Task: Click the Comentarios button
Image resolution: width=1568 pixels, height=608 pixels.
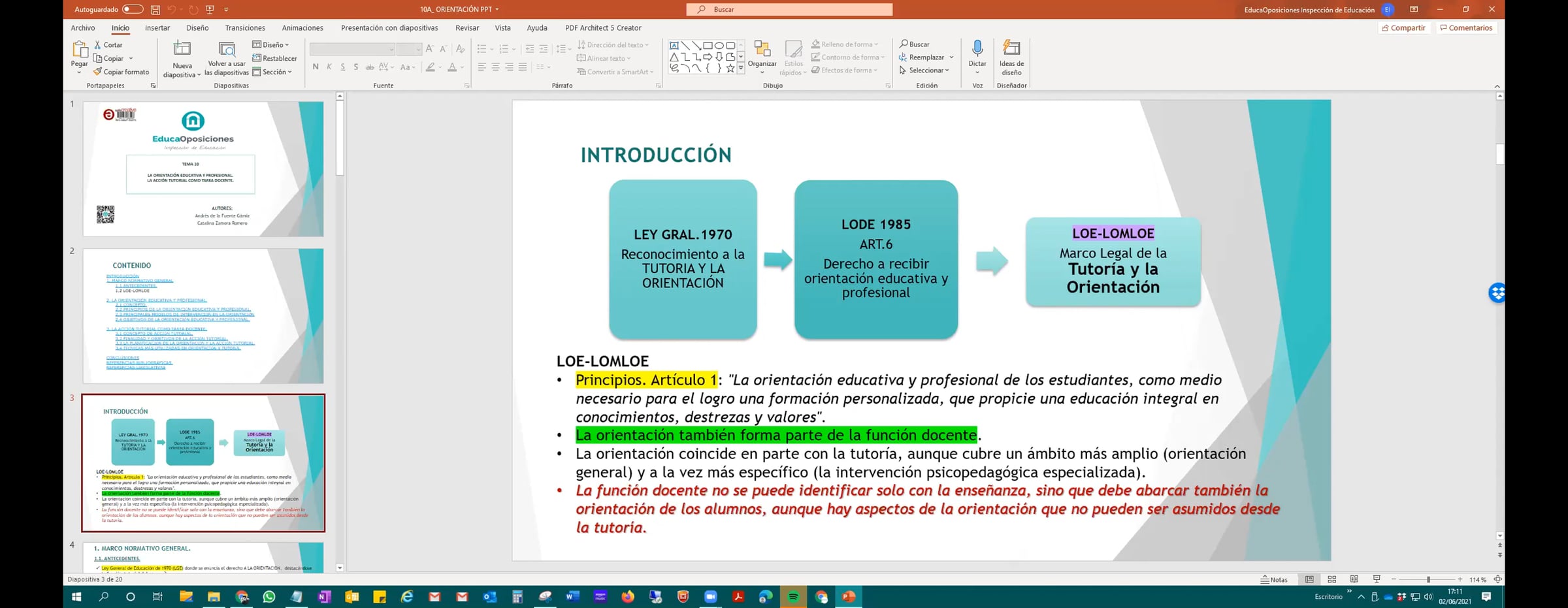Action: (x=1466, y=28)
